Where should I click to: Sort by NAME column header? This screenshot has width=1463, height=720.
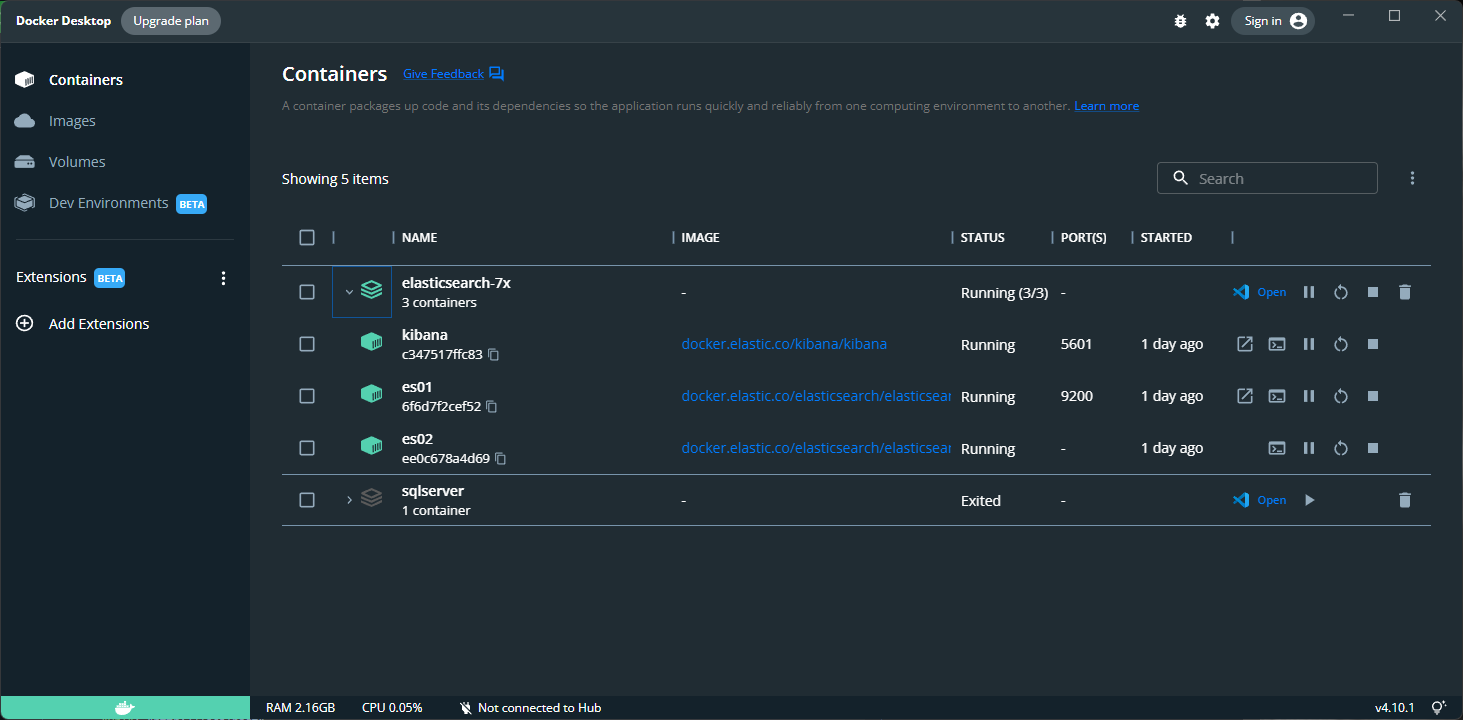click(419, 238)
